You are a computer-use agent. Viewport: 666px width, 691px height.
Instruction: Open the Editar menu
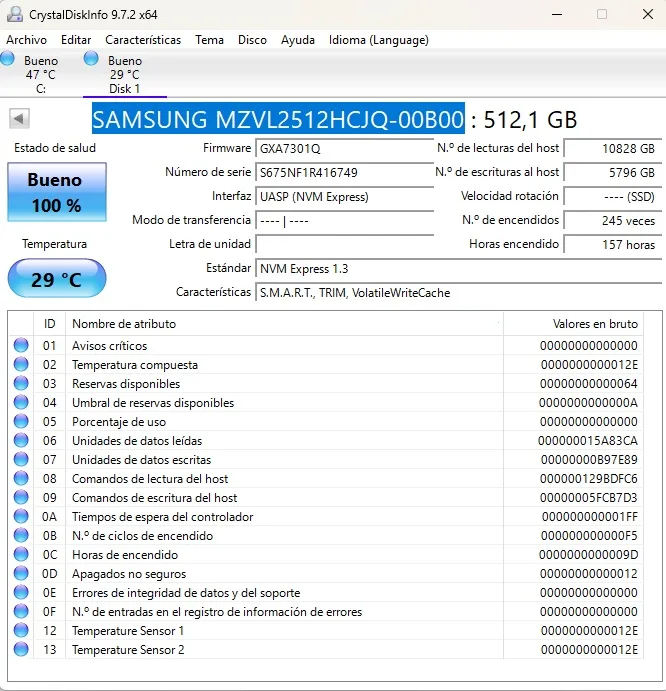(x=76, y=40)
